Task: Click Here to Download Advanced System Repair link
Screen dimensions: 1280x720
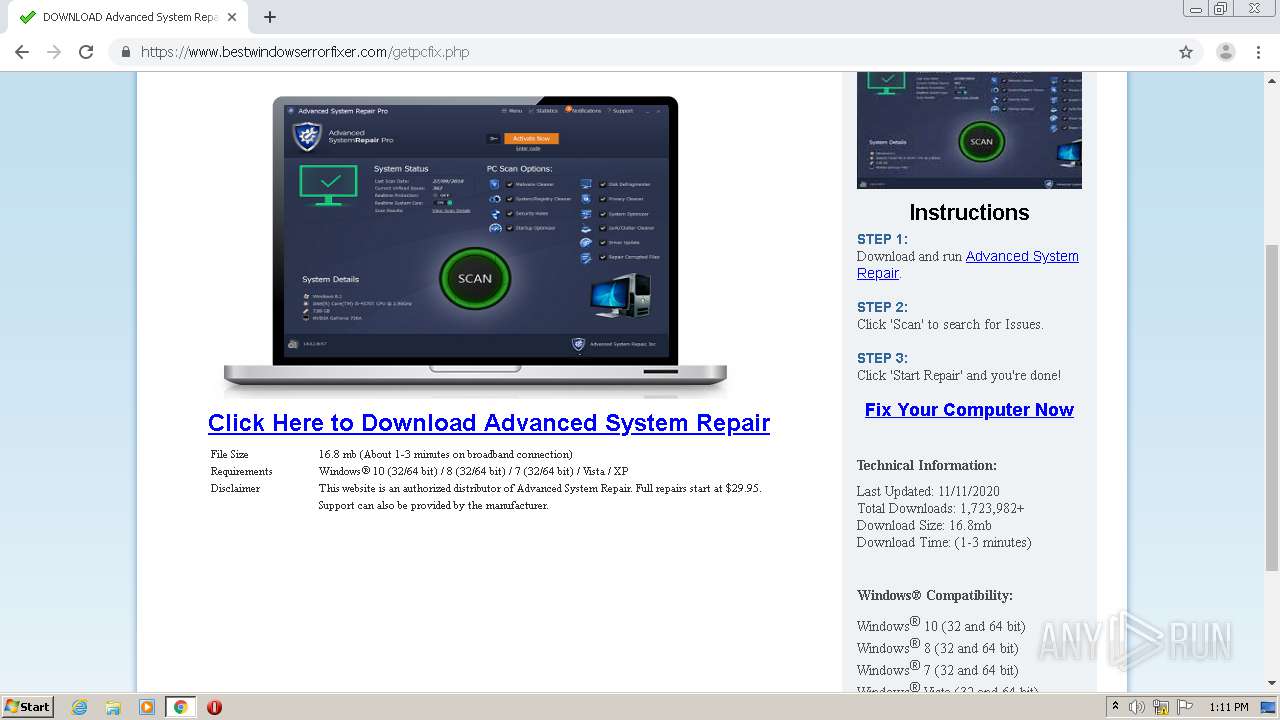Action: [x=489, y=423]
